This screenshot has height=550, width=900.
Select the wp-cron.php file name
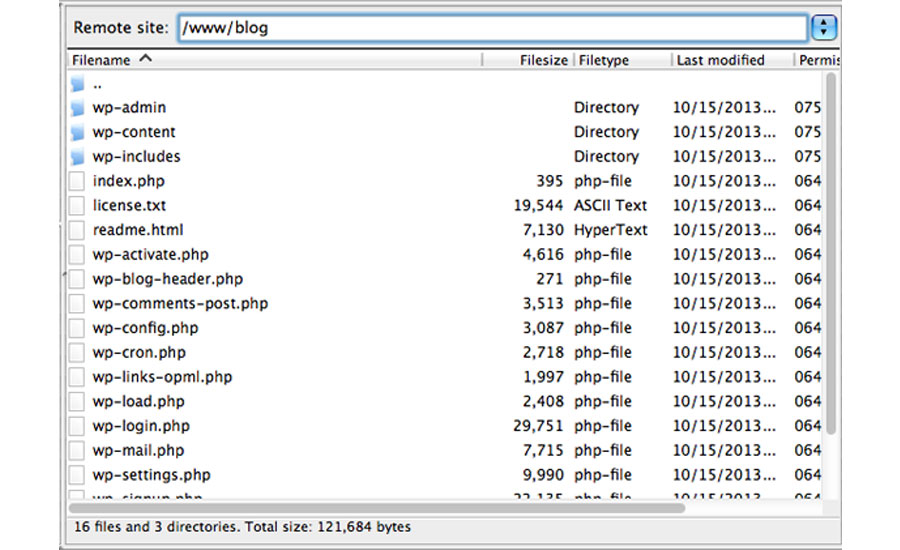pyautogui.click(x=139, y=353)
